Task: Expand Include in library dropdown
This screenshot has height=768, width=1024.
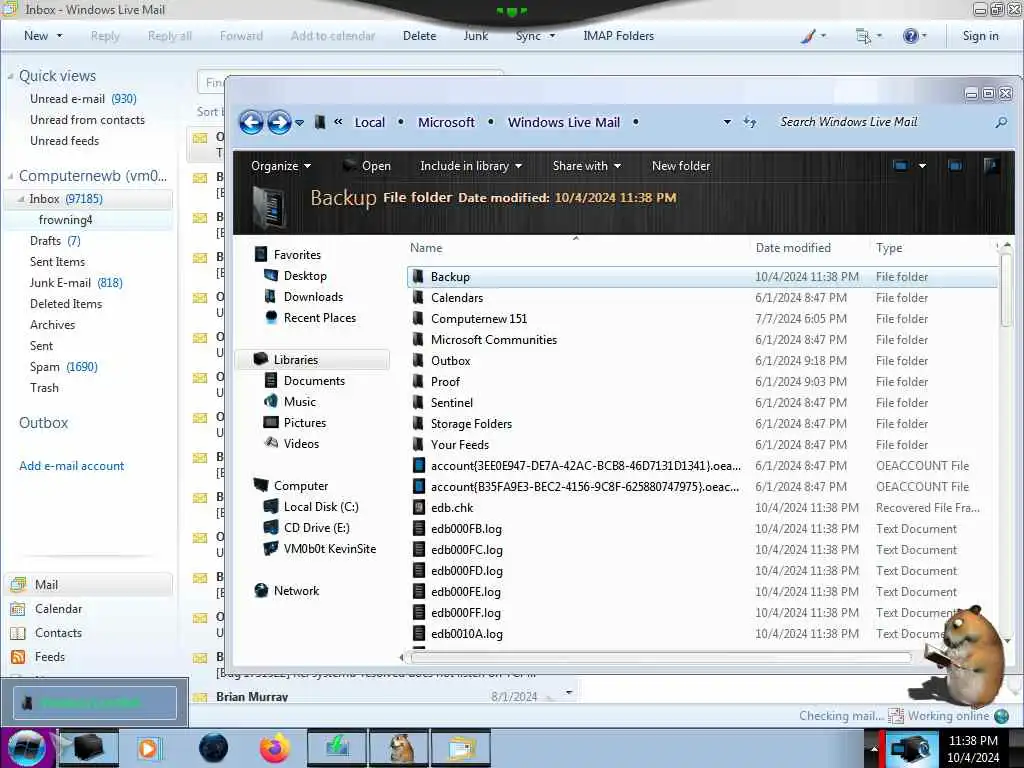Action: point(471,166)
